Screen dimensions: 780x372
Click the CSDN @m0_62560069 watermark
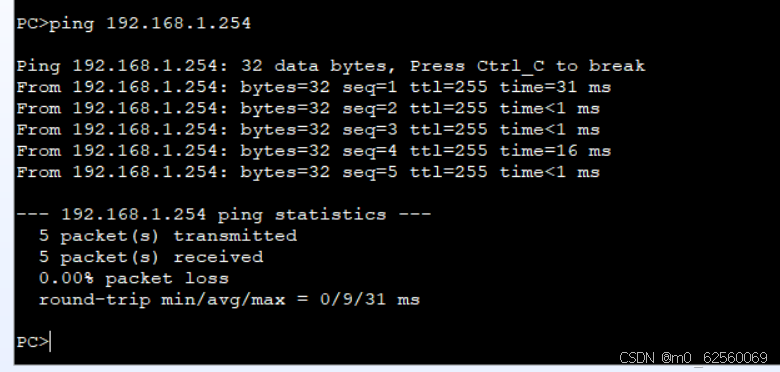click(x=693, y=358)
